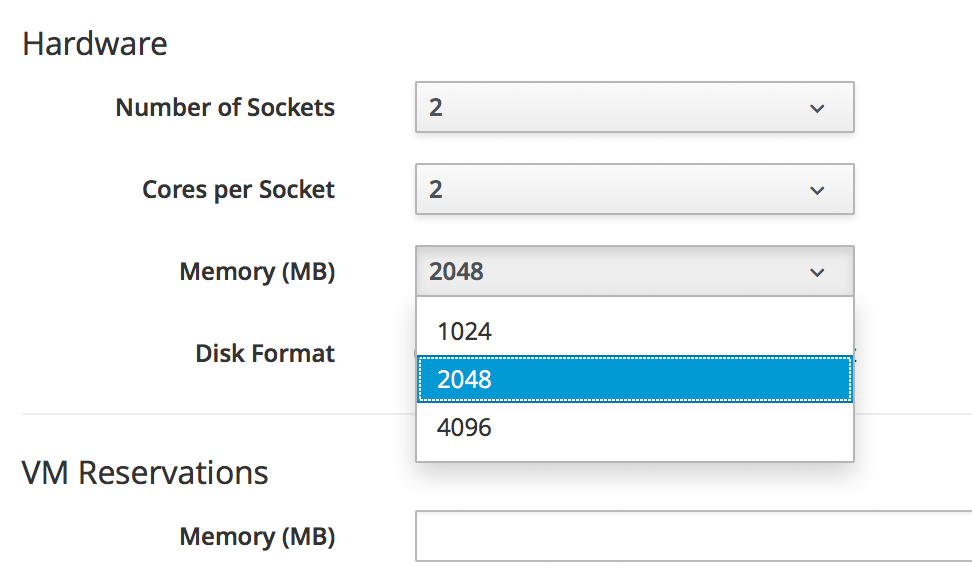Click the "Disk Format" label

pyautogui.click(x=265, y=353)
